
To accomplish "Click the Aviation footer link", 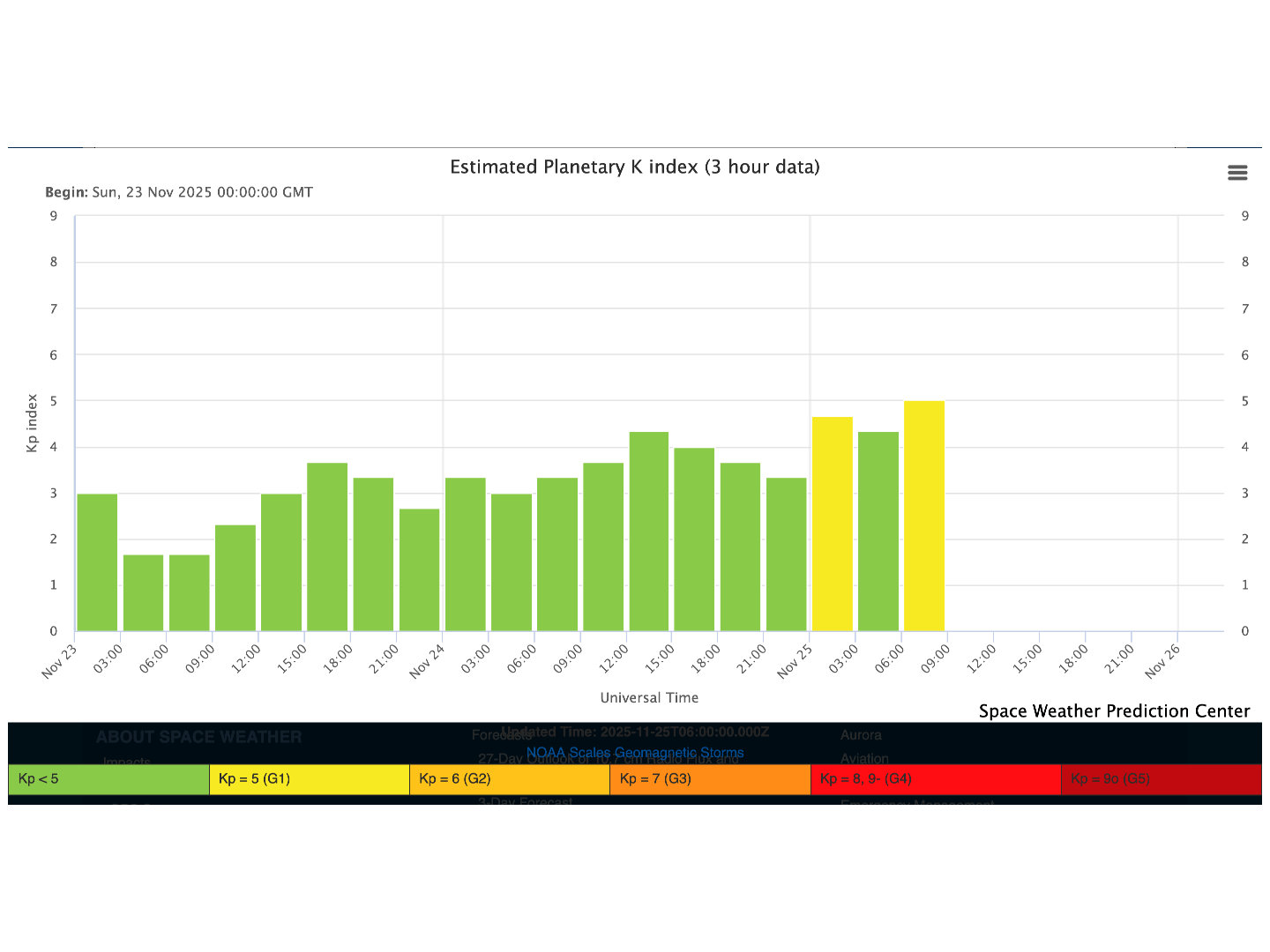I will coord(864,758).
